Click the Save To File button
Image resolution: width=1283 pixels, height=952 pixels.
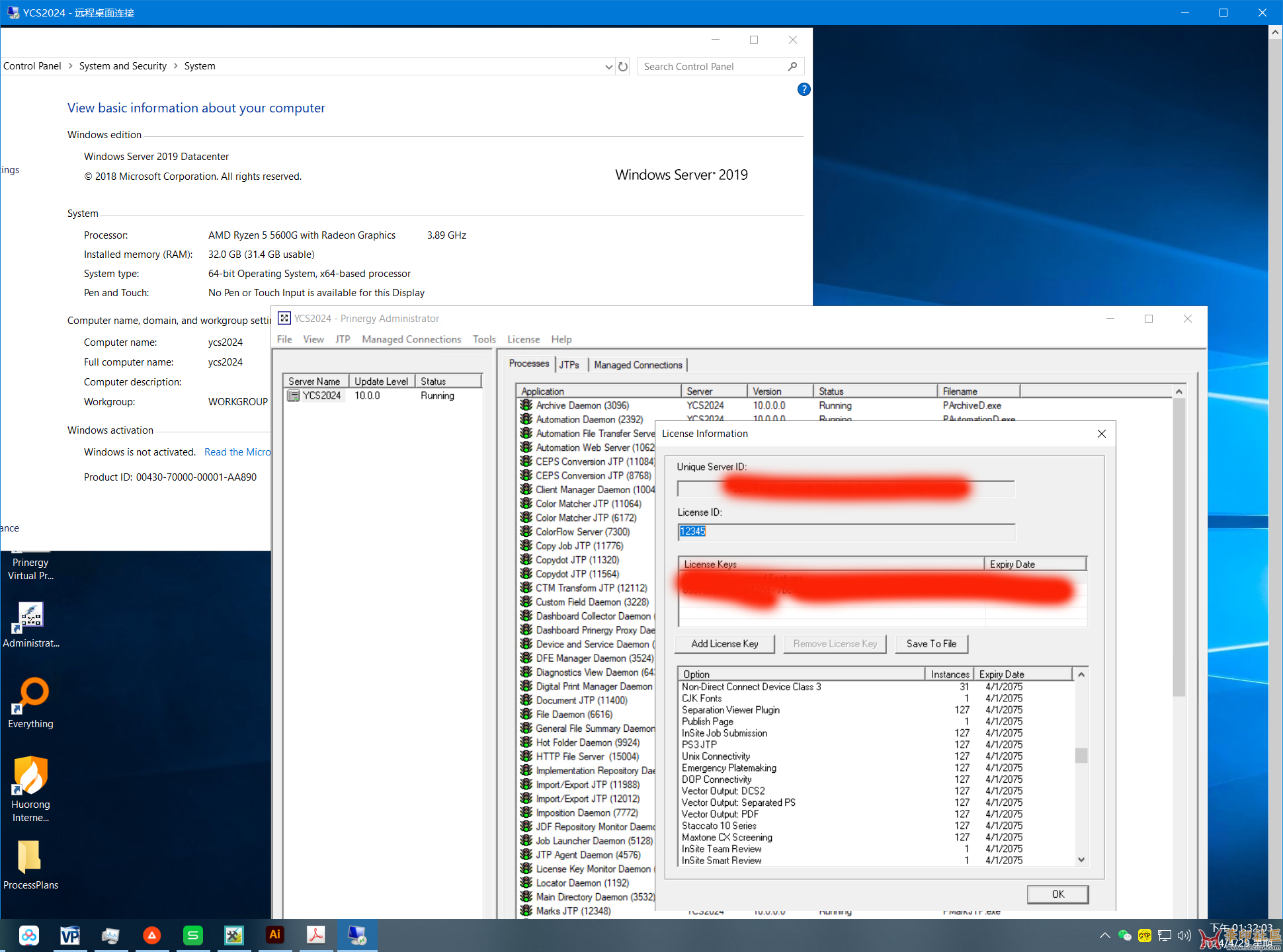(931, 643)
